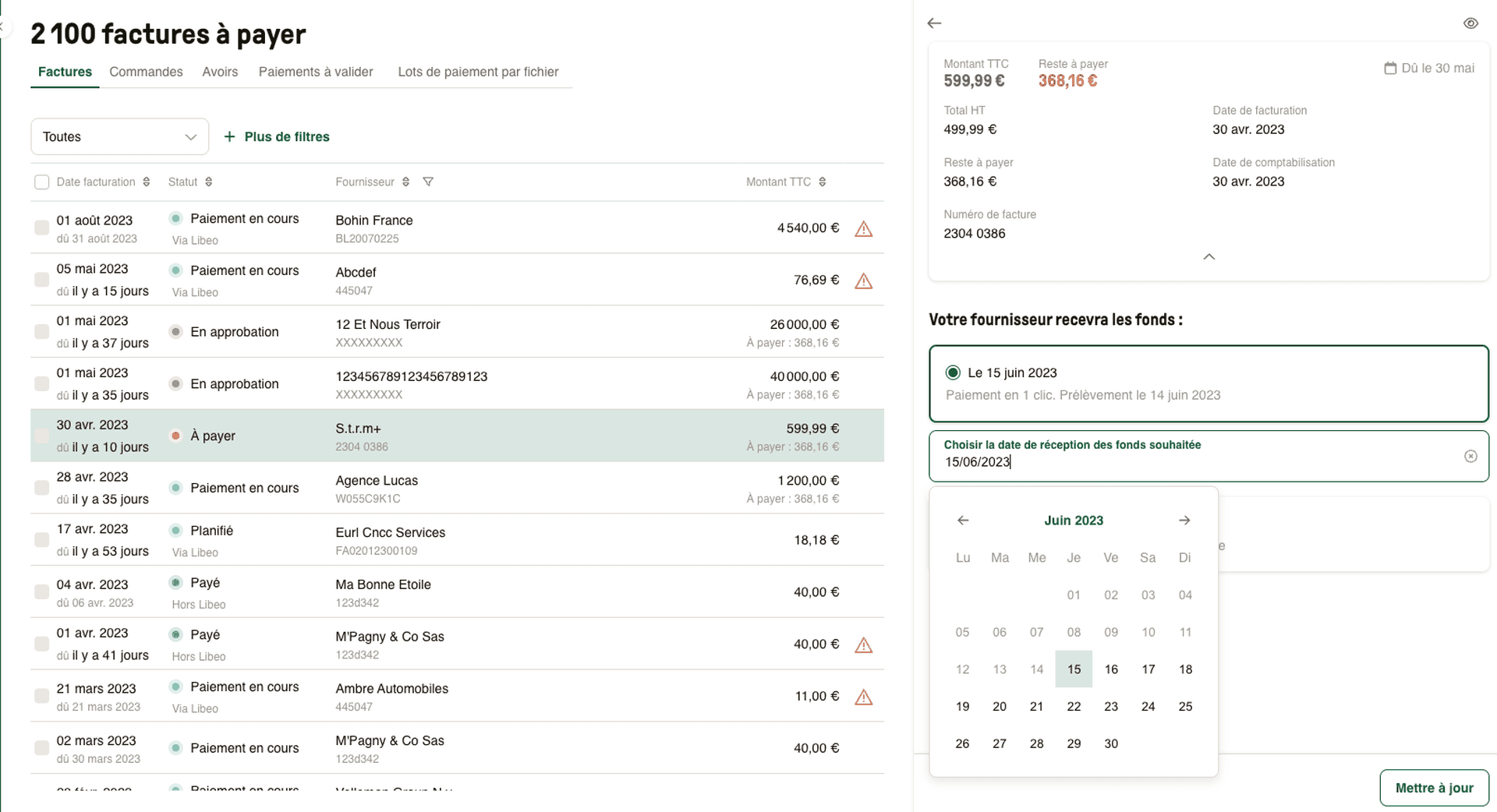The image size is (1497, 812).
Task: Click the reception date input field
Action: [x=1209, y=456]
